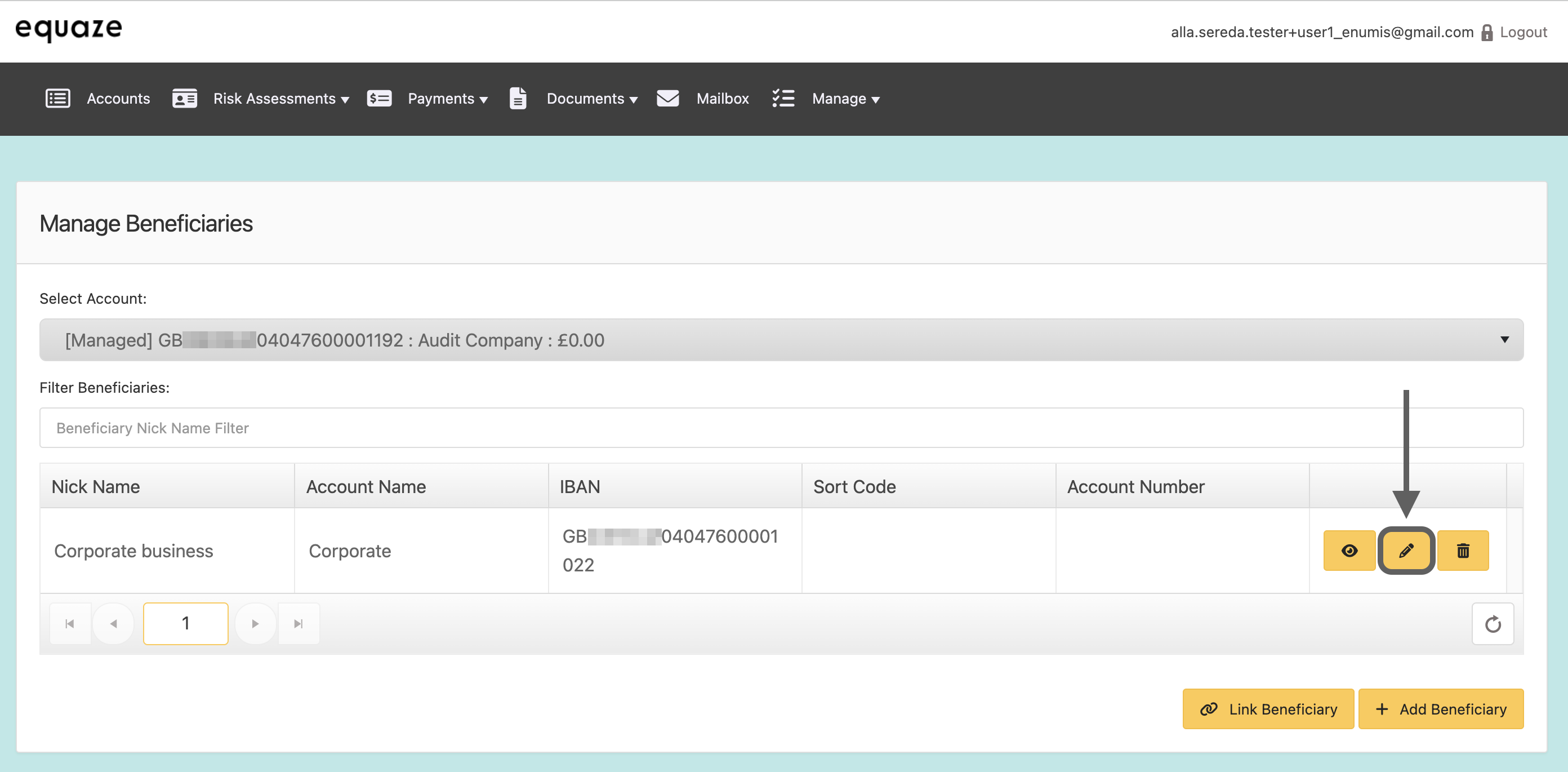
Task: Go to first page of beneficiaries
Action: (70, 623)
